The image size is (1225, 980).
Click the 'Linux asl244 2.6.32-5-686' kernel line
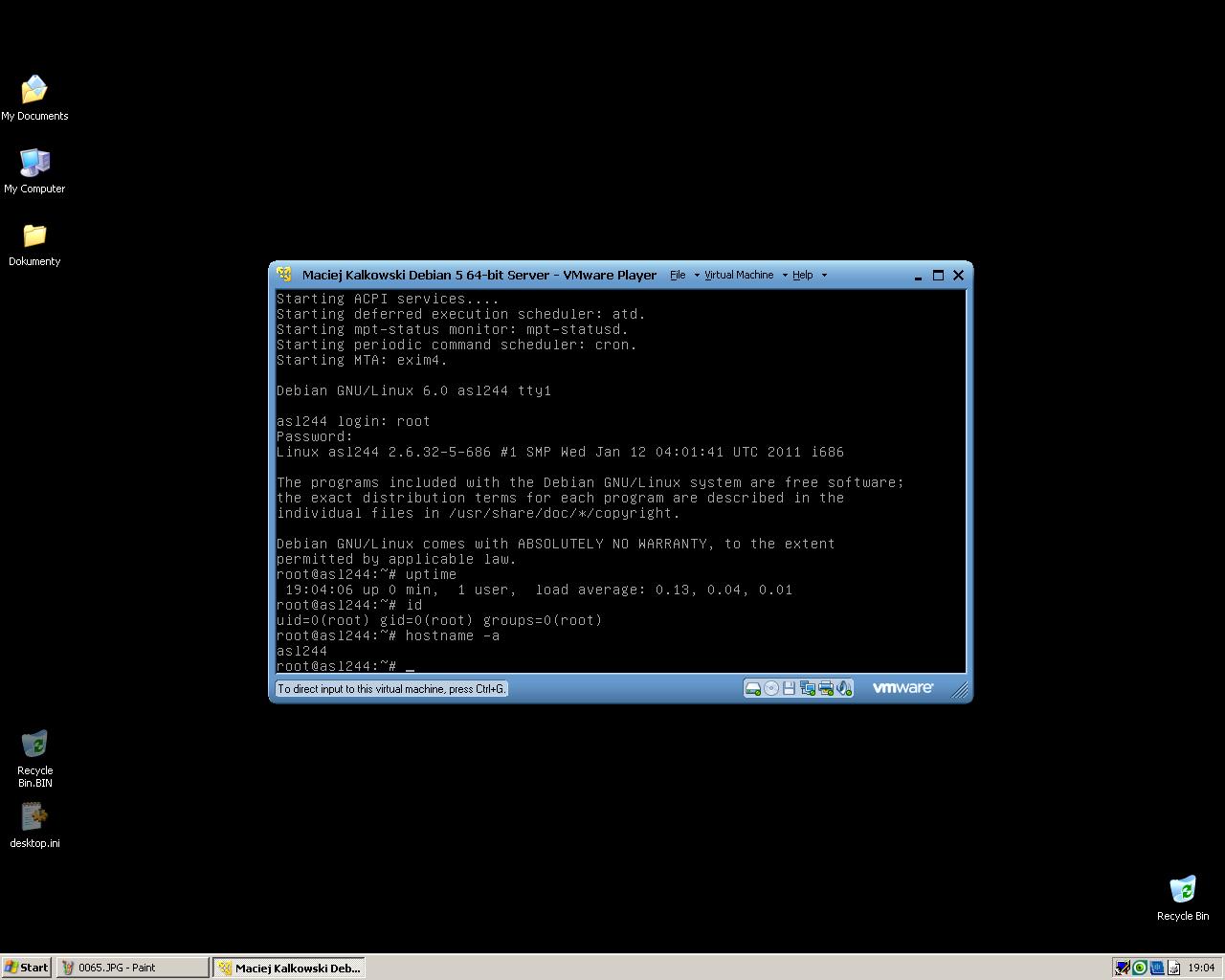(x=560, y=452)
